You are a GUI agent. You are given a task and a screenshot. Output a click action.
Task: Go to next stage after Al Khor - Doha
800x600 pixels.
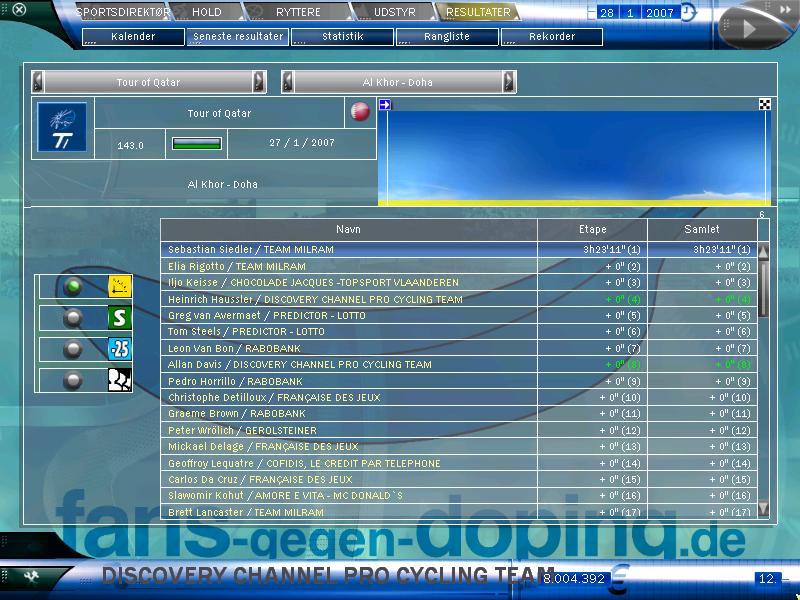509,82
